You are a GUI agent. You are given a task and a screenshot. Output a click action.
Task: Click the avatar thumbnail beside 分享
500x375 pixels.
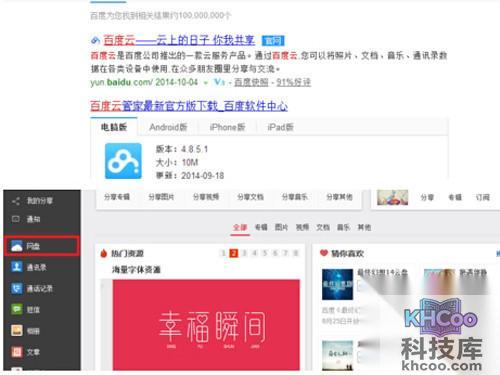[x=393, y=198]
